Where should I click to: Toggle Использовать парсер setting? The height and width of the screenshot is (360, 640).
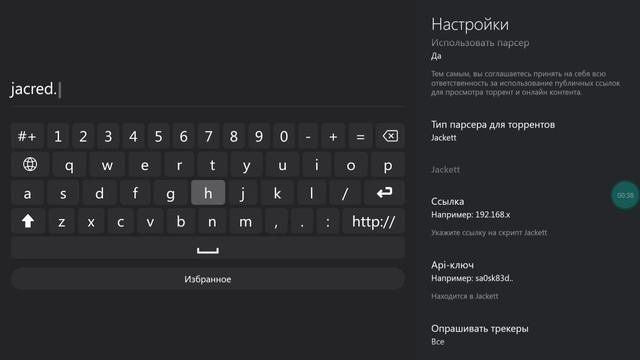coord(480,49)
